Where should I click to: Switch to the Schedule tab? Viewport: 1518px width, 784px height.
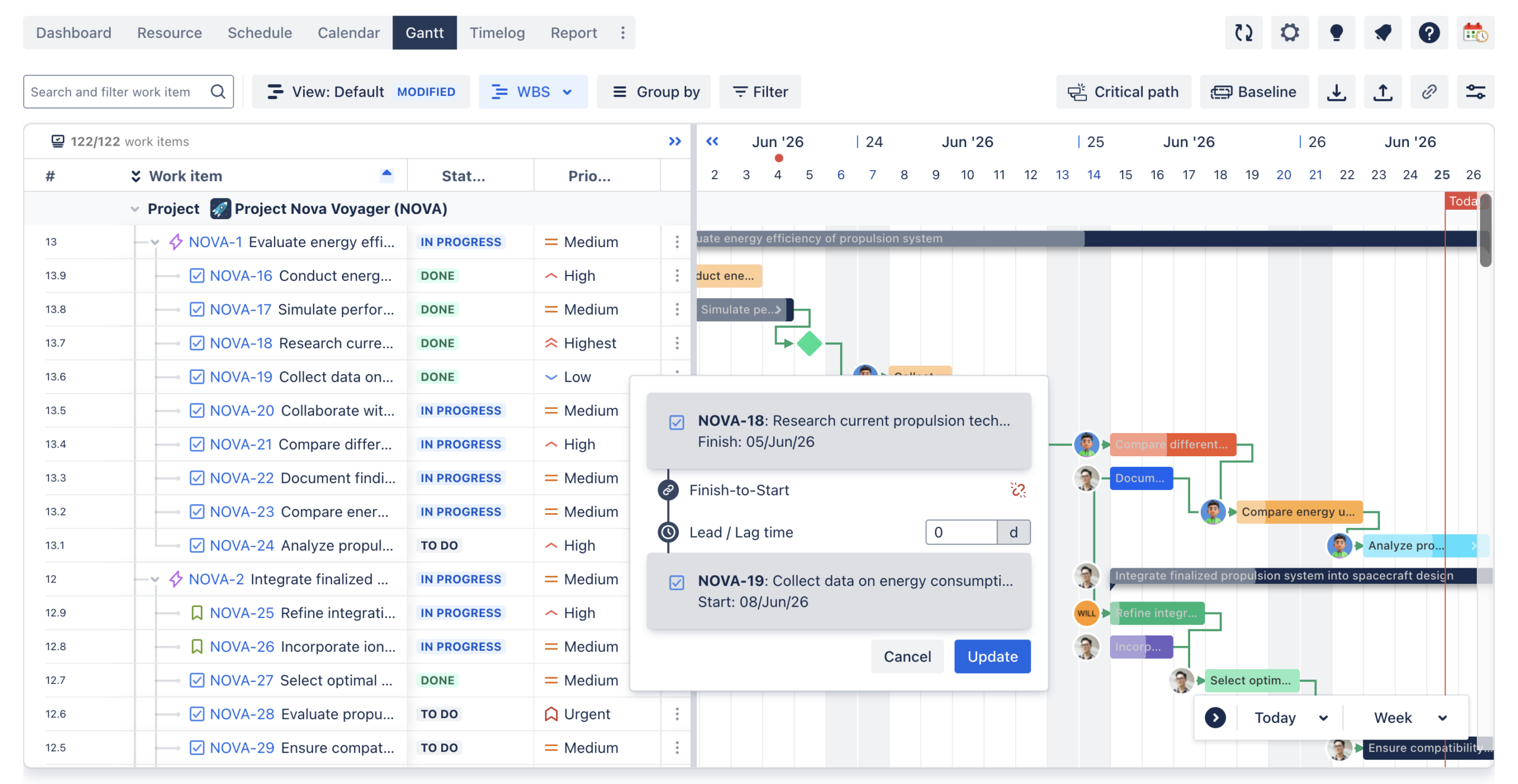click(x=260, y=33)
